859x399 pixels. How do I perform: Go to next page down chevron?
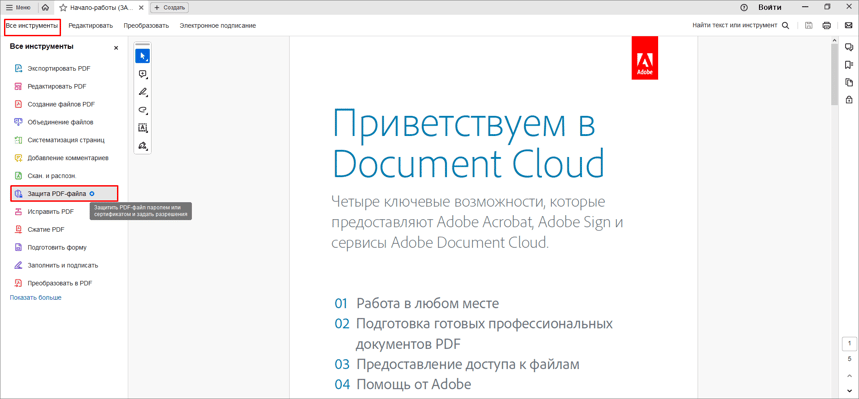click(x=849, y=390)
